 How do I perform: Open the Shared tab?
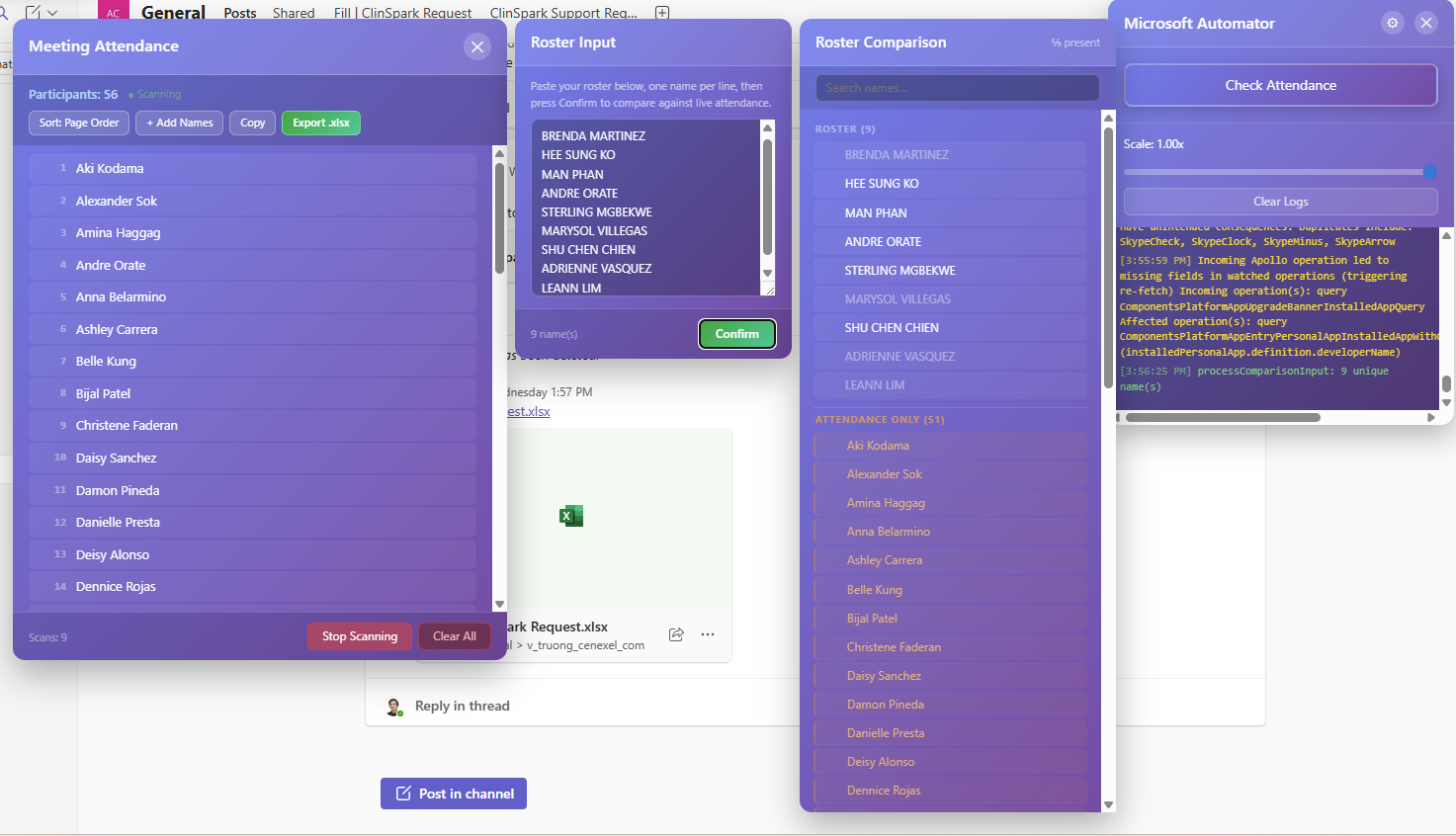click(294, 13)
